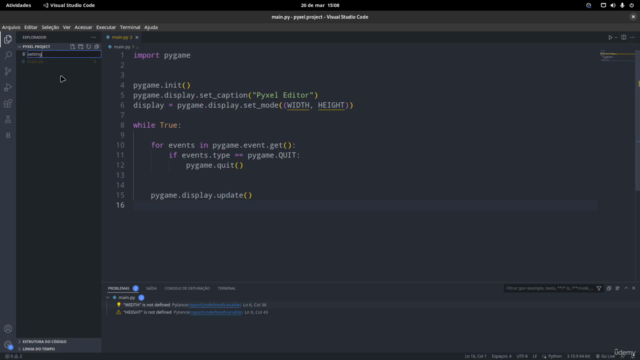Viewport: 640px width, 360px height.
Task: Open Explorer more actions ellipsis
Action: 93,37
